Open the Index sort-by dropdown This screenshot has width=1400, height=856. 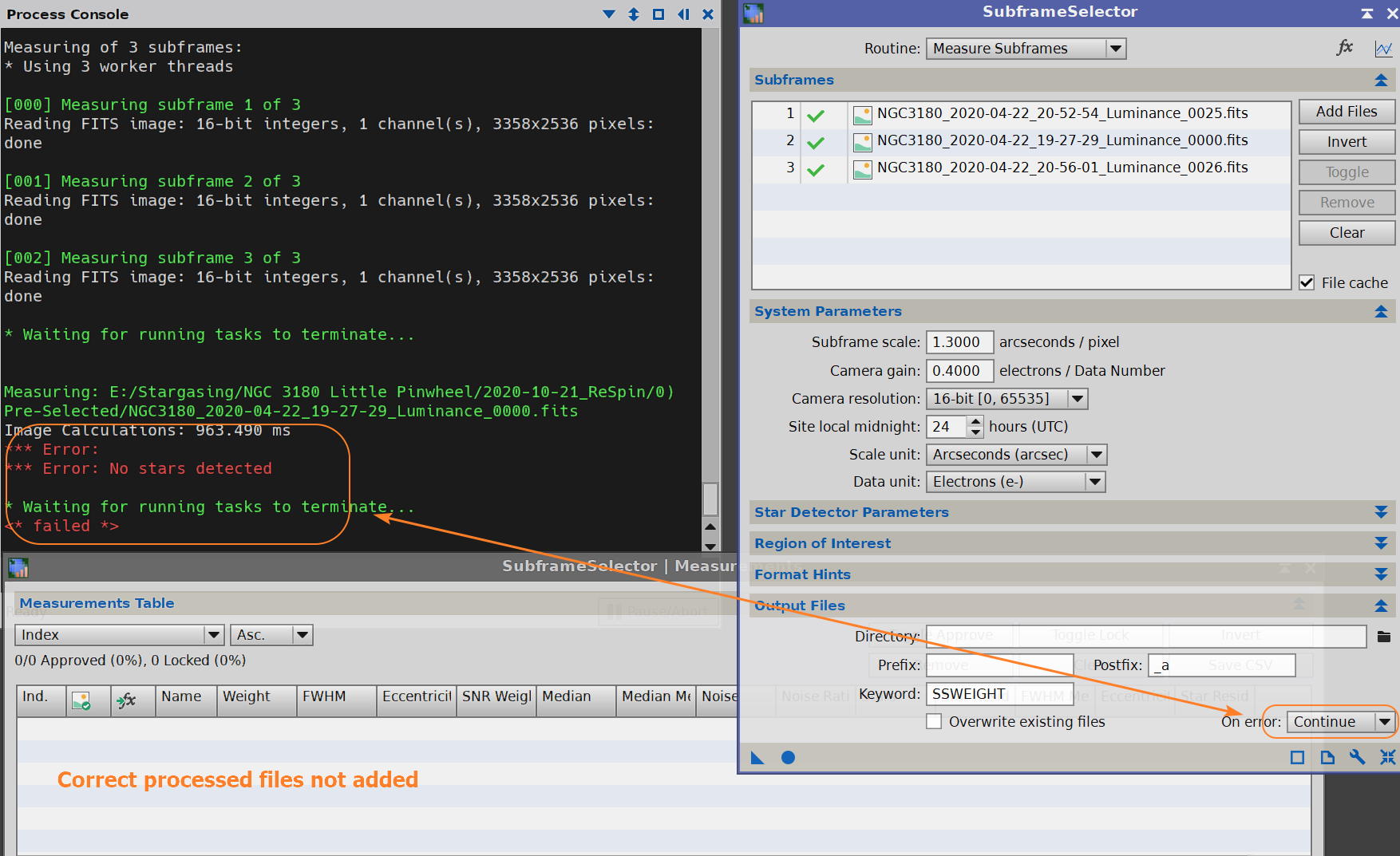(x=119, y=635)
